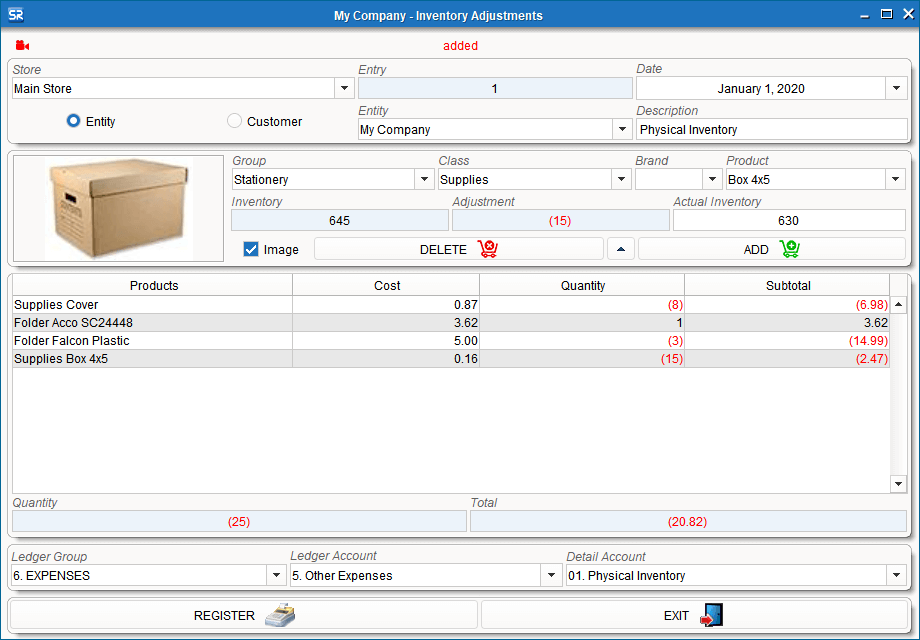Screen dimensions: 920x640
Task: Click the January 1, 2020 date text
Action: tap(761, 89)
